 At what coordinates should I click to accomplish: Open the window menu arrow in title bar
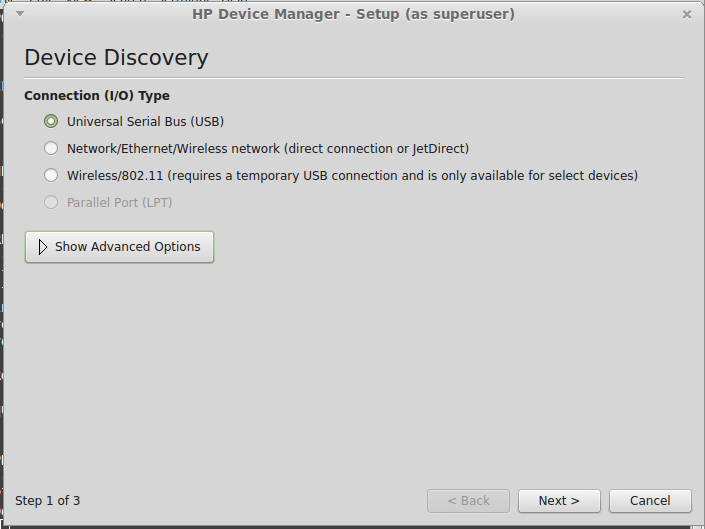pyautogui.click(x=20, y=14)
